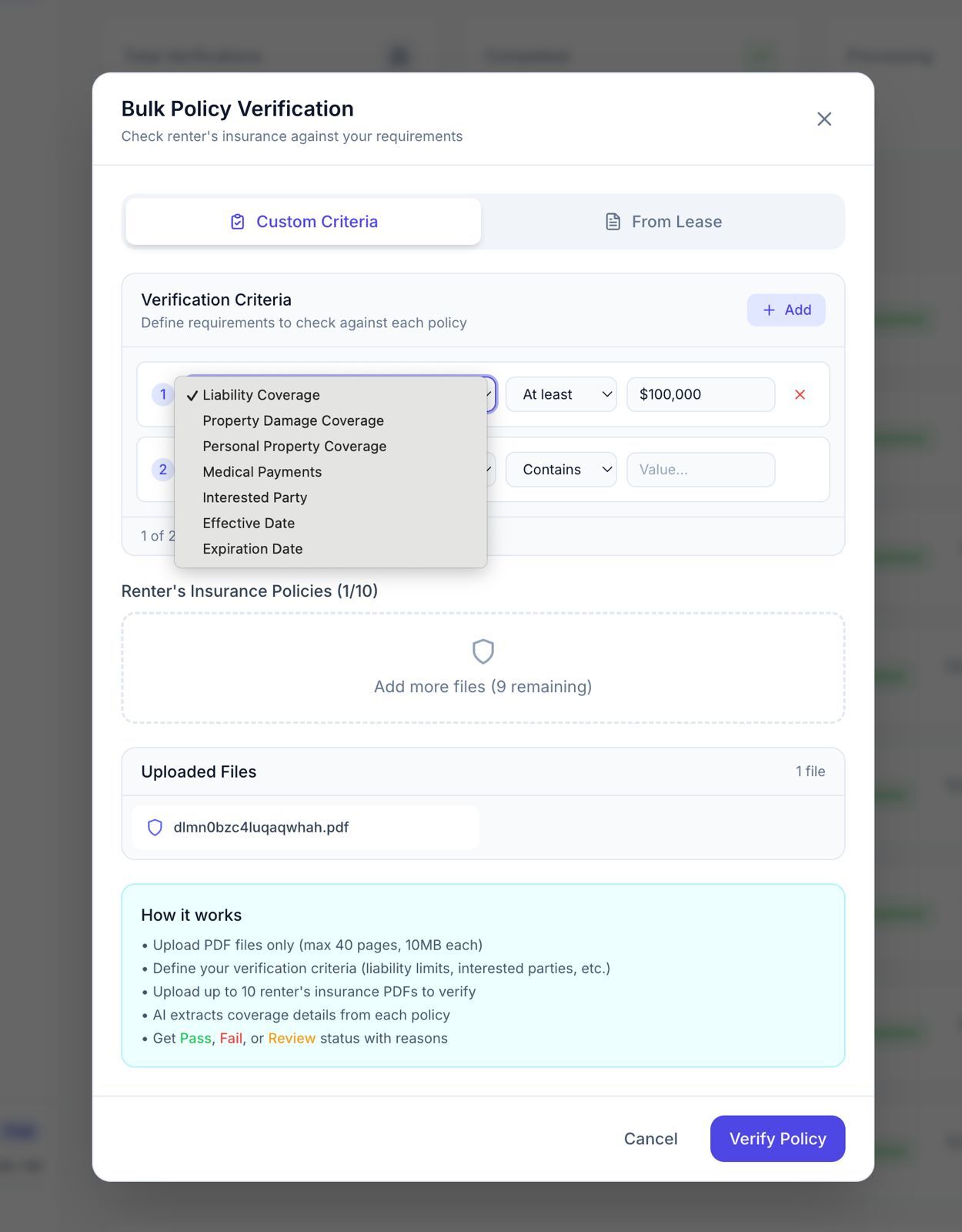Dismiss the dialog with the X icon
This screenshot has width=962, height=1232.
tap(824, 119)
